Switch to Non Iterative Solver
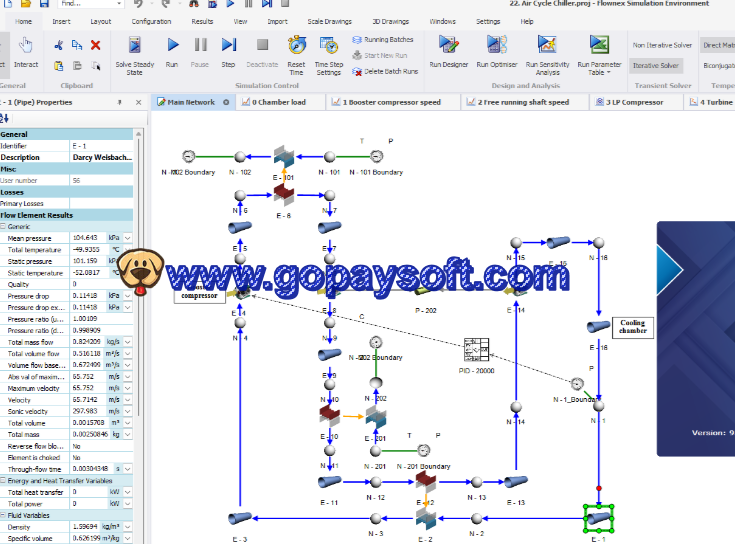The height and width of the screenshot is (544, 735). click(661, 45)
